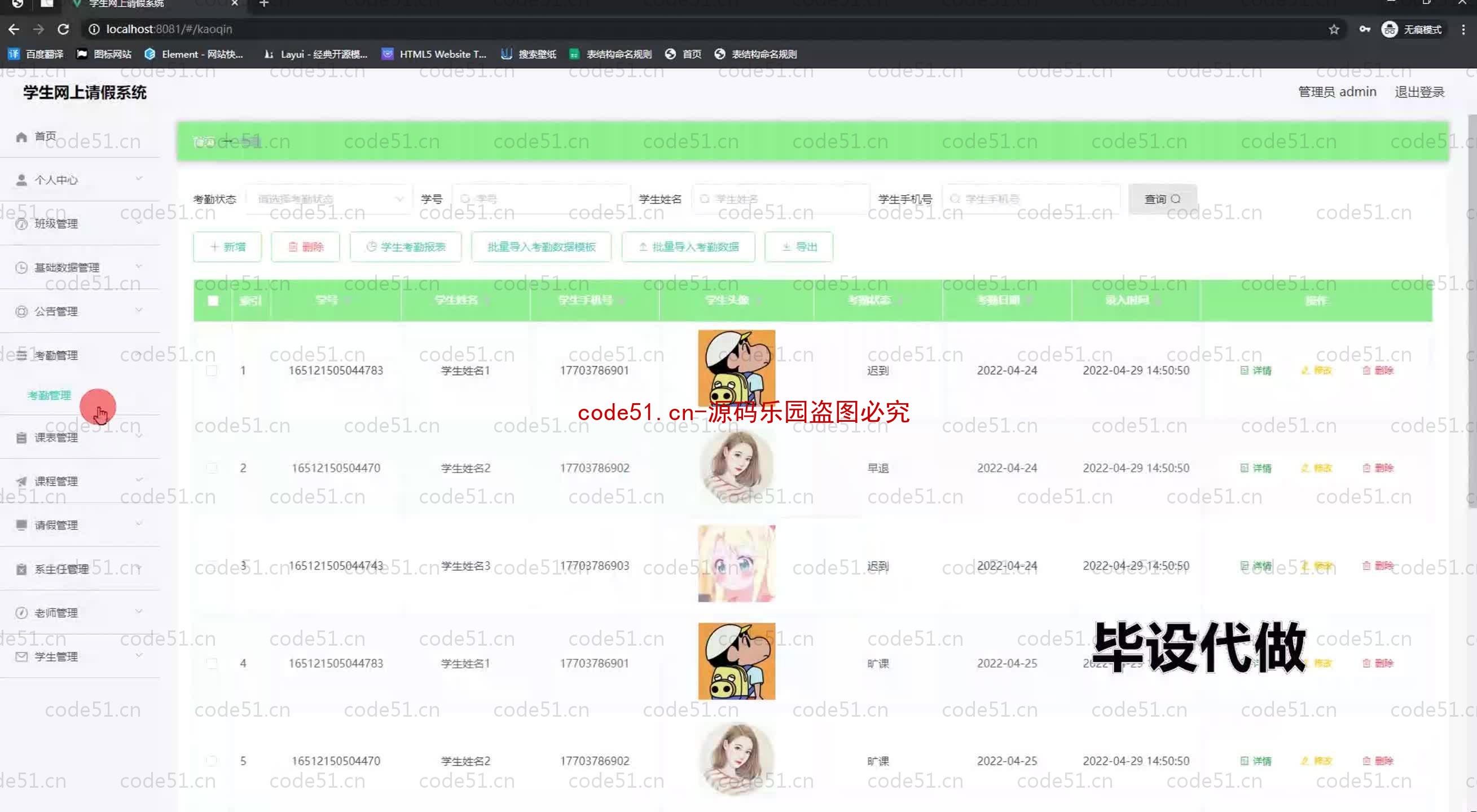
Task: Expand the 基础数据管理 sidebar menu
Action: pyautogui.click(x=80, y=268)
